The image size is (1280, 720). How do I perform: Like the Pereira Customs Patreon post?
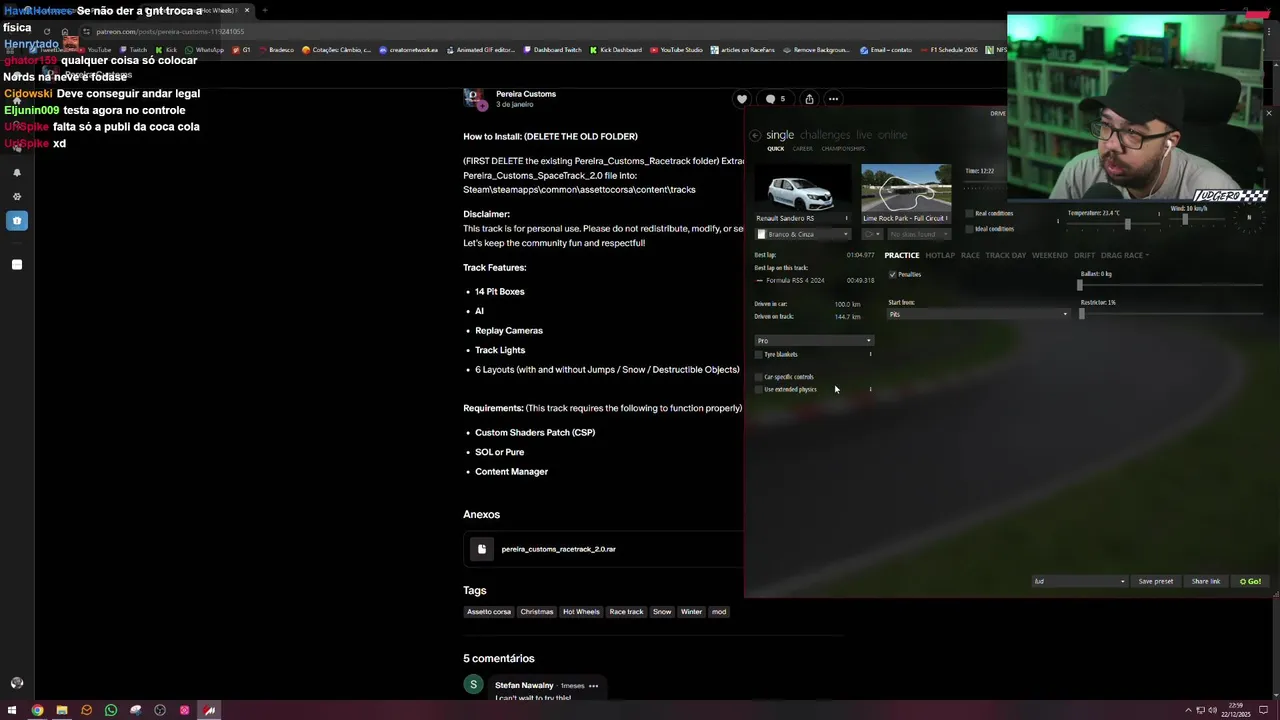tap(742, 99)
